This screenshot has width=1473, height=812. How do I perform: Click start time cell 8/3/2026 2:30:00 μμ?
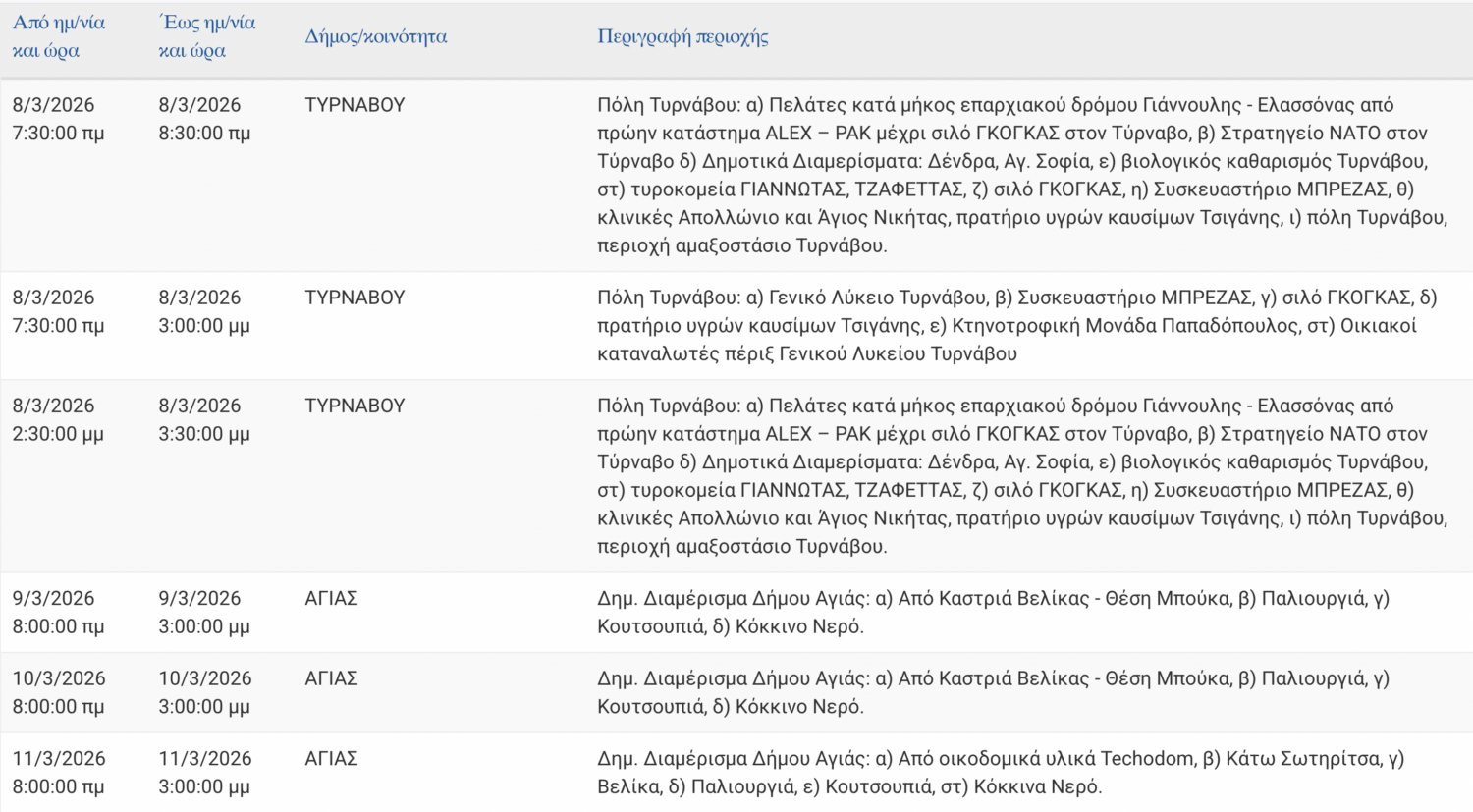click(x=58, y=419)
